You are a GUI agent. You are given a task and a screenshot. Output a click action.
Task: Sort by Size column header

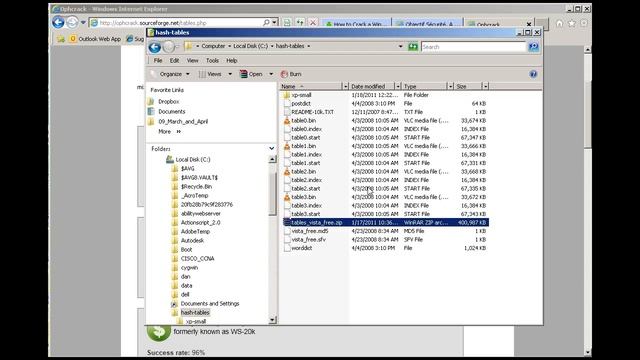pos(468,87)
